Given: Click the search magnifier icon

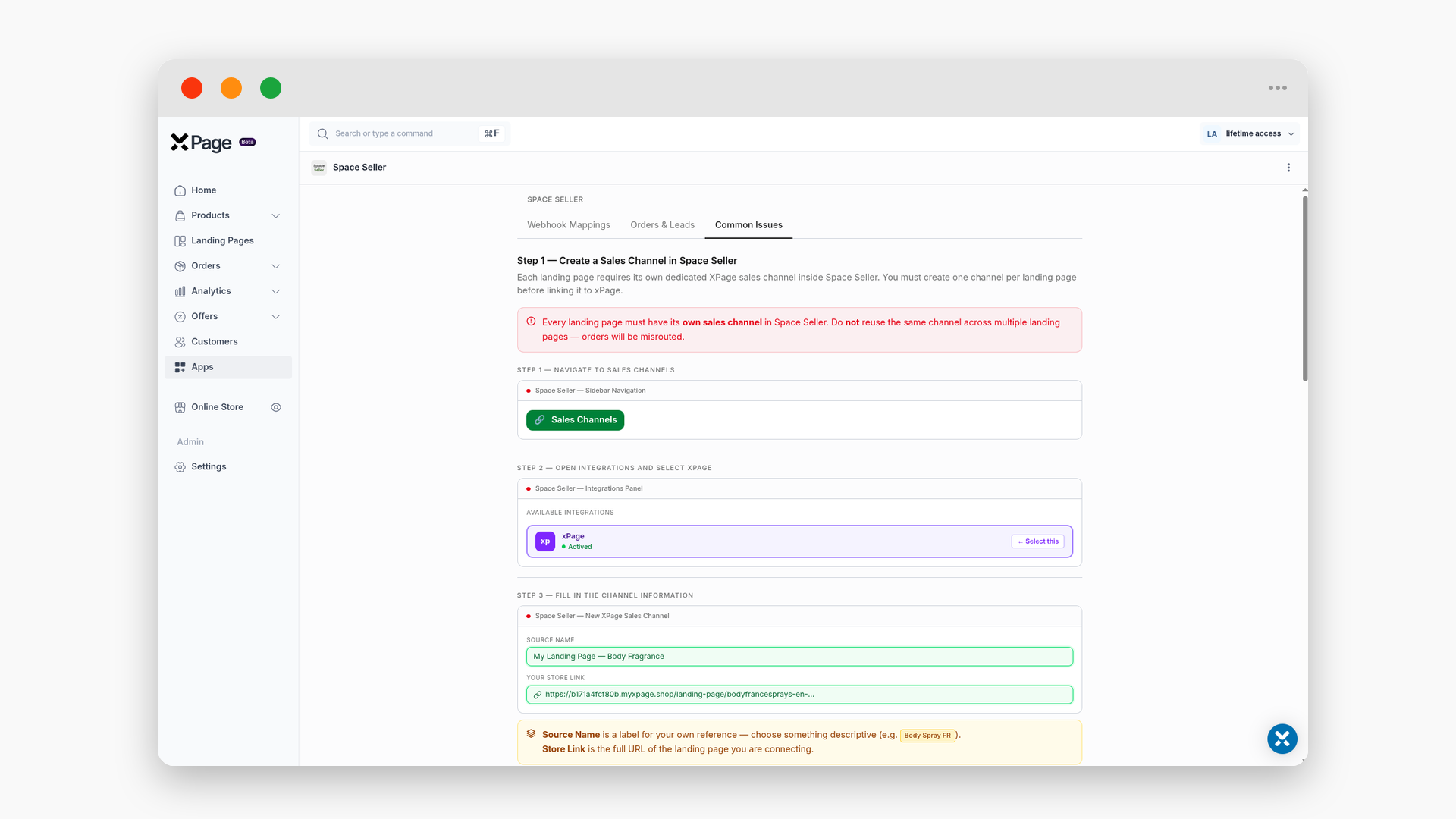Looking at the screenshot, I should pyautogui.click(x=322, y=133).
